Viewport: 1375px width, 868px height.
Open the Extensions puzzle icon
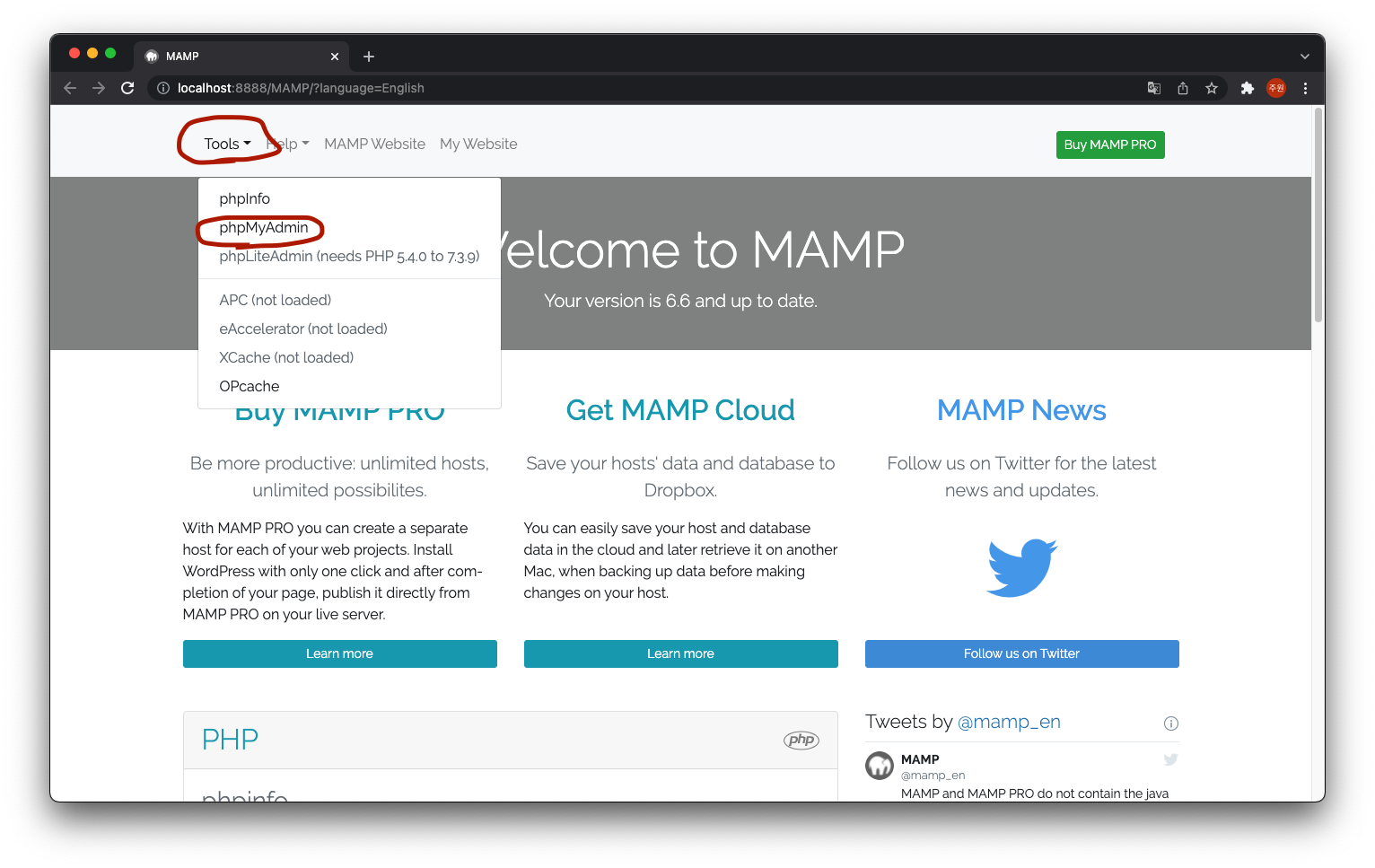[x=1247, y=88]
